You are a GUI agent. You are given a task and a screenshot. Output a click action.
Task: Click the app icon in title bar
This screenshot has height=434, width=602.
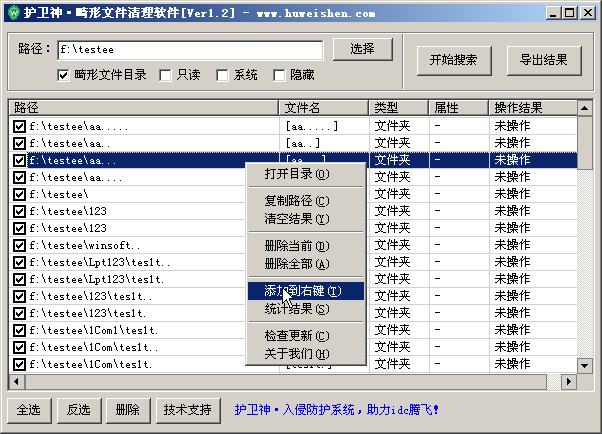[x=12, y=12]
